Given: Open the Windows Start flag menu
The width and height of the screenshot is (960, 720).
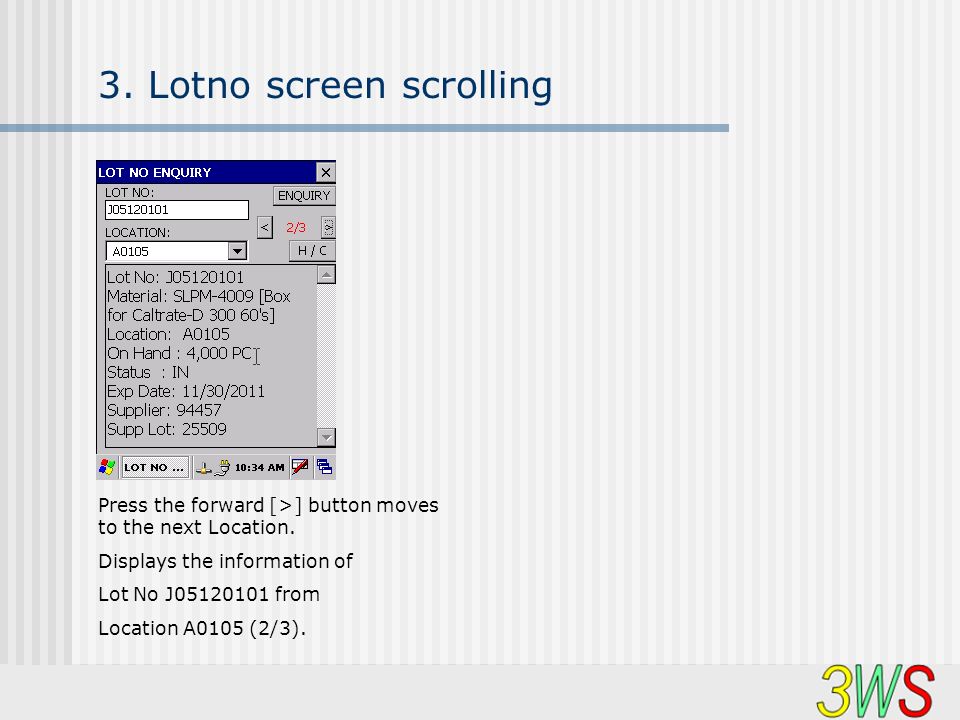Looking at the screenshot, I should pyautogui.click(x=107, y=467).
